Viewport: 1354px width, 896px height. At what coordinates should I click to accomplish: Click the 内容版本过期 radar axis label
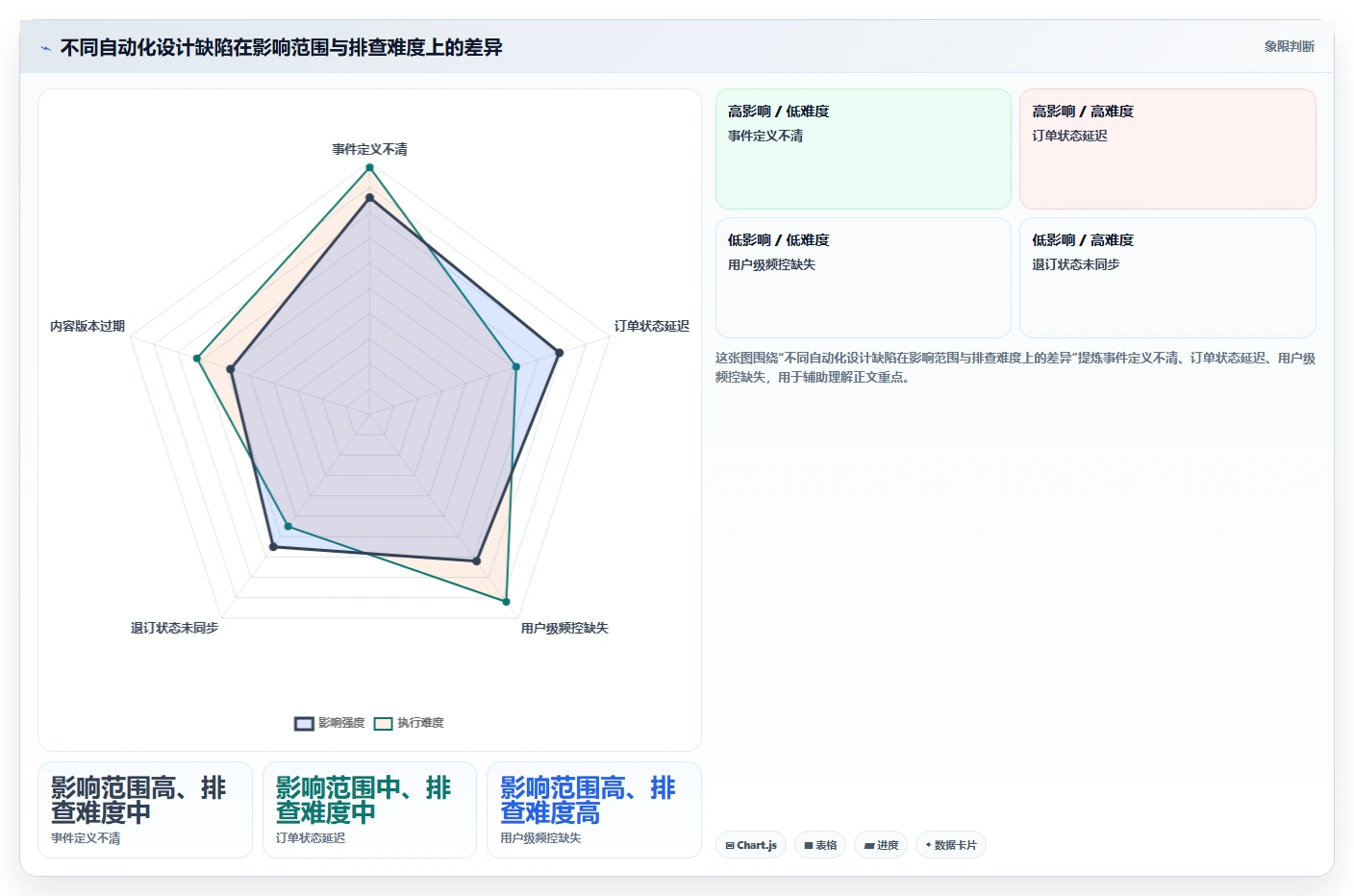88,326
